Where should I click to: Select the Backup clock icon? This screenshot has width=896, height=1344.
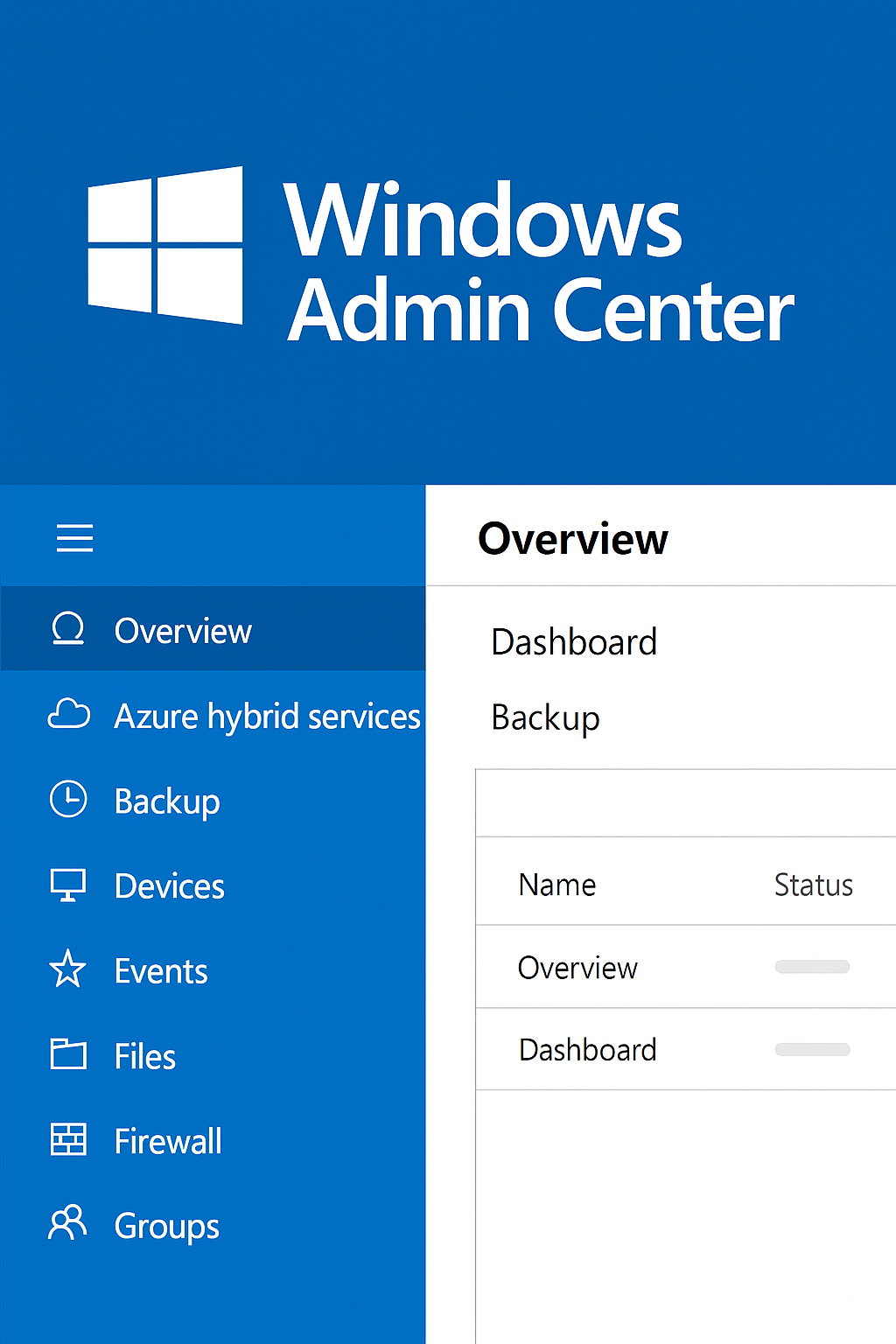[67, 800]
